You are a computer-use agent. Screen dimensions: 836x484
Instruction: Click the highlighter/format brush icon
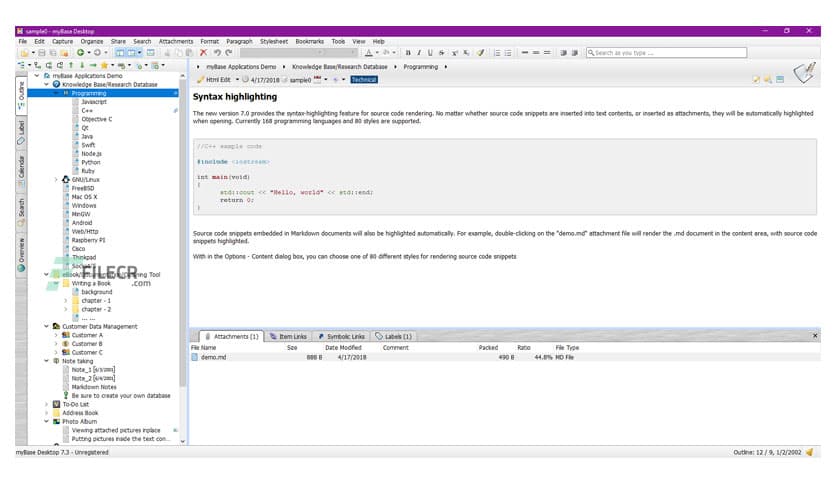click(x=480, y=53)
